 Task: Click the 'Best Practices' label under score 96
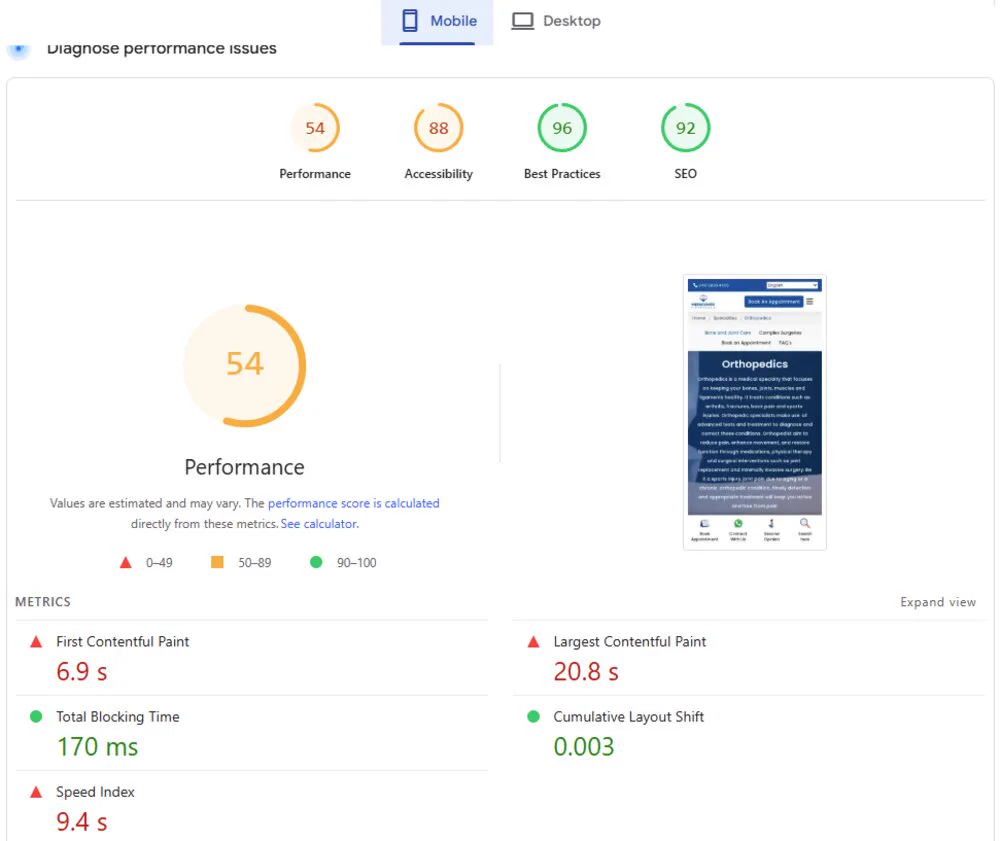click(562, 173)
